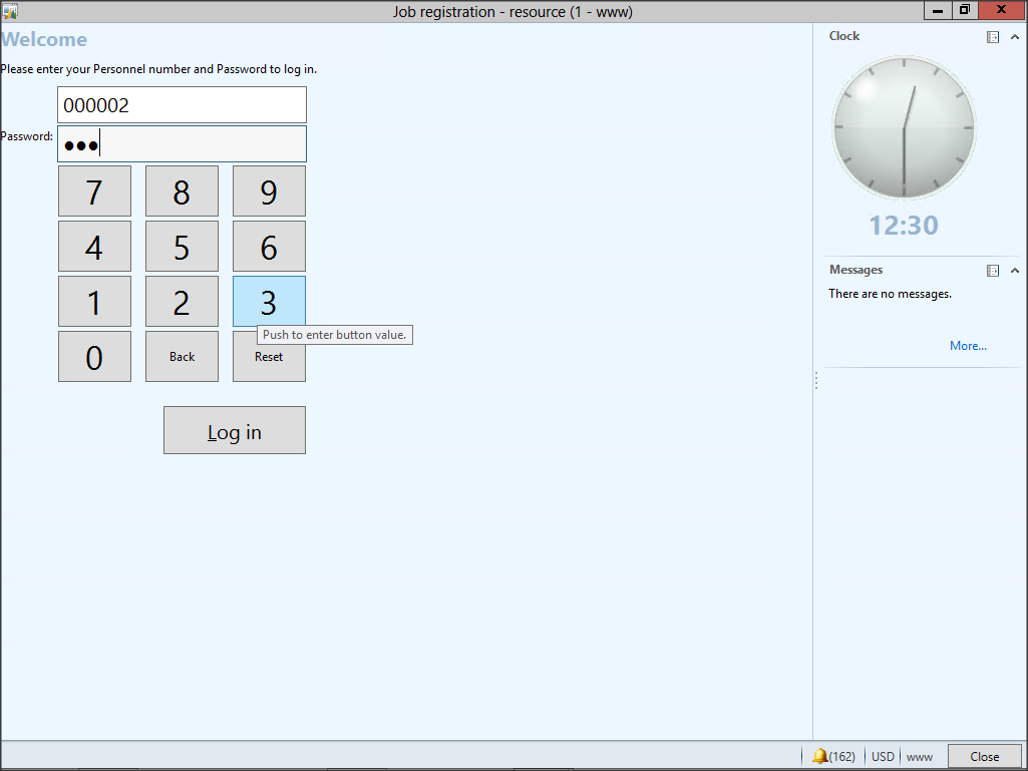Image resolution: width=1028 pixels, height=771 pixels.
Task: Focus the Personnel number field showing 000002
Action: point(182,105)
